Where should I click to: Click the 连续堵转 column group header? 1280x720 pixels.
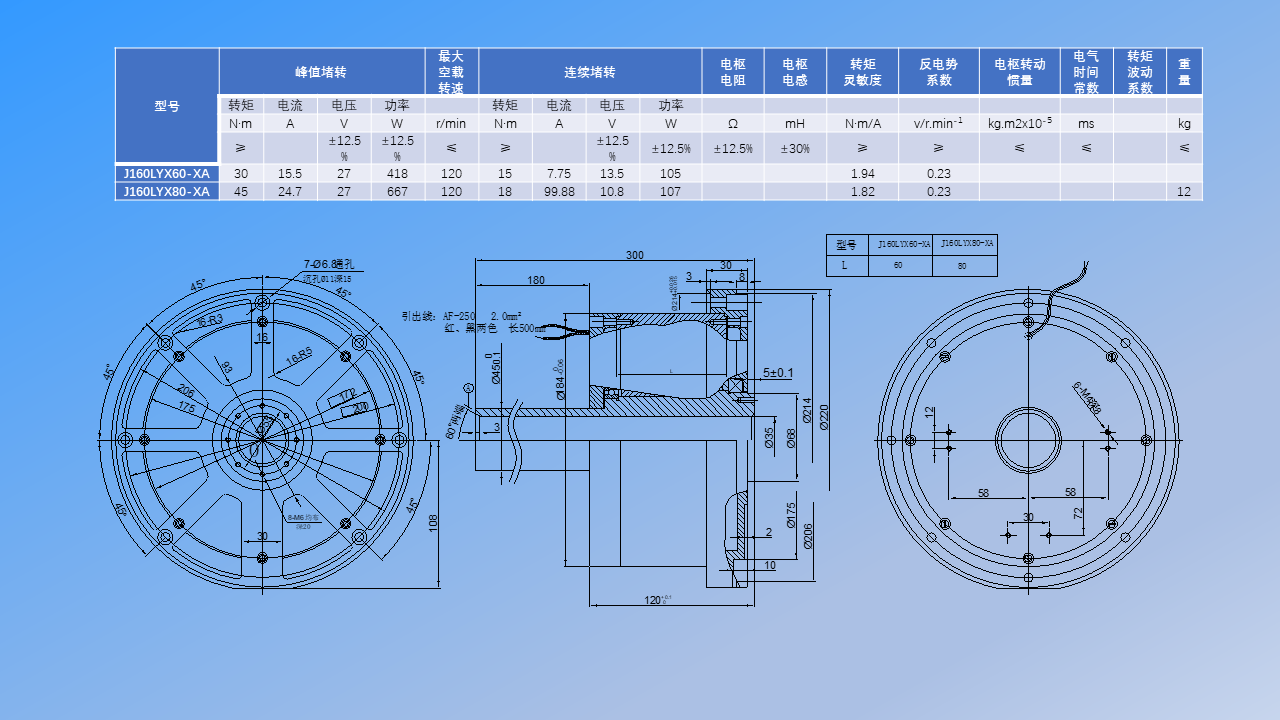click(590, 72)
